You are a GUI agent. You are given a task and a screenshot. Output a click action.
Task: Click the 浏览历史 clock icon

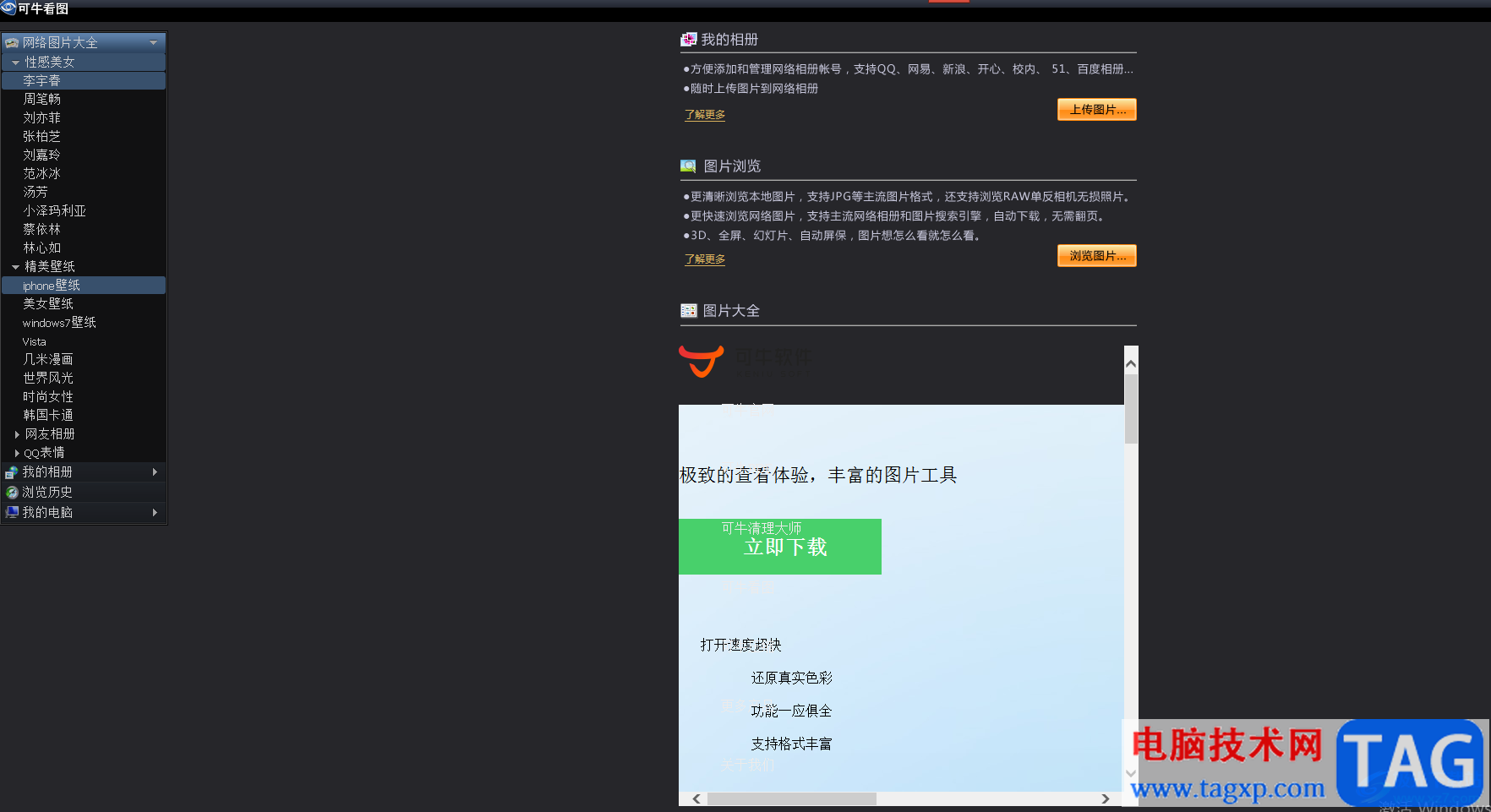(12, 492)
